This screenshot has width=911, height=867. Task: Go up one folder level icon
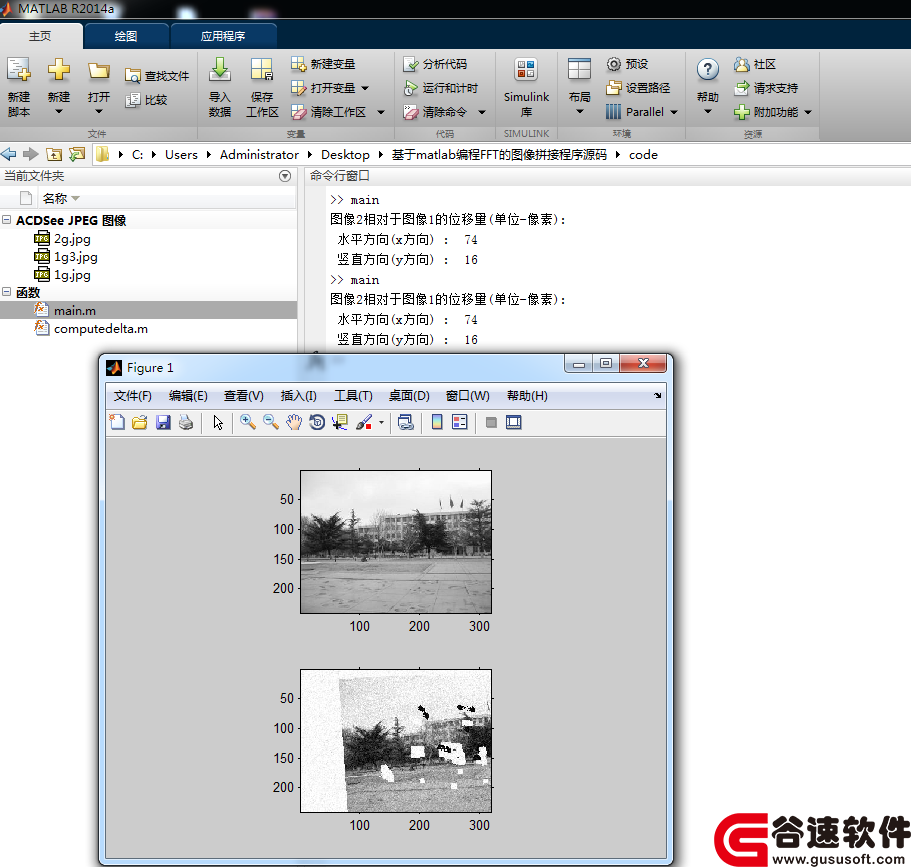pos(54,154)
